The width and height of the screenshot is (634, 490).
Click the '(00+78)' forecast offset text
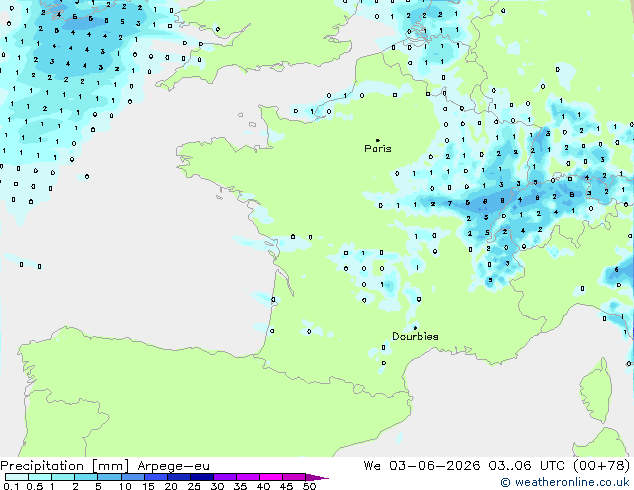tap(602, 466)
